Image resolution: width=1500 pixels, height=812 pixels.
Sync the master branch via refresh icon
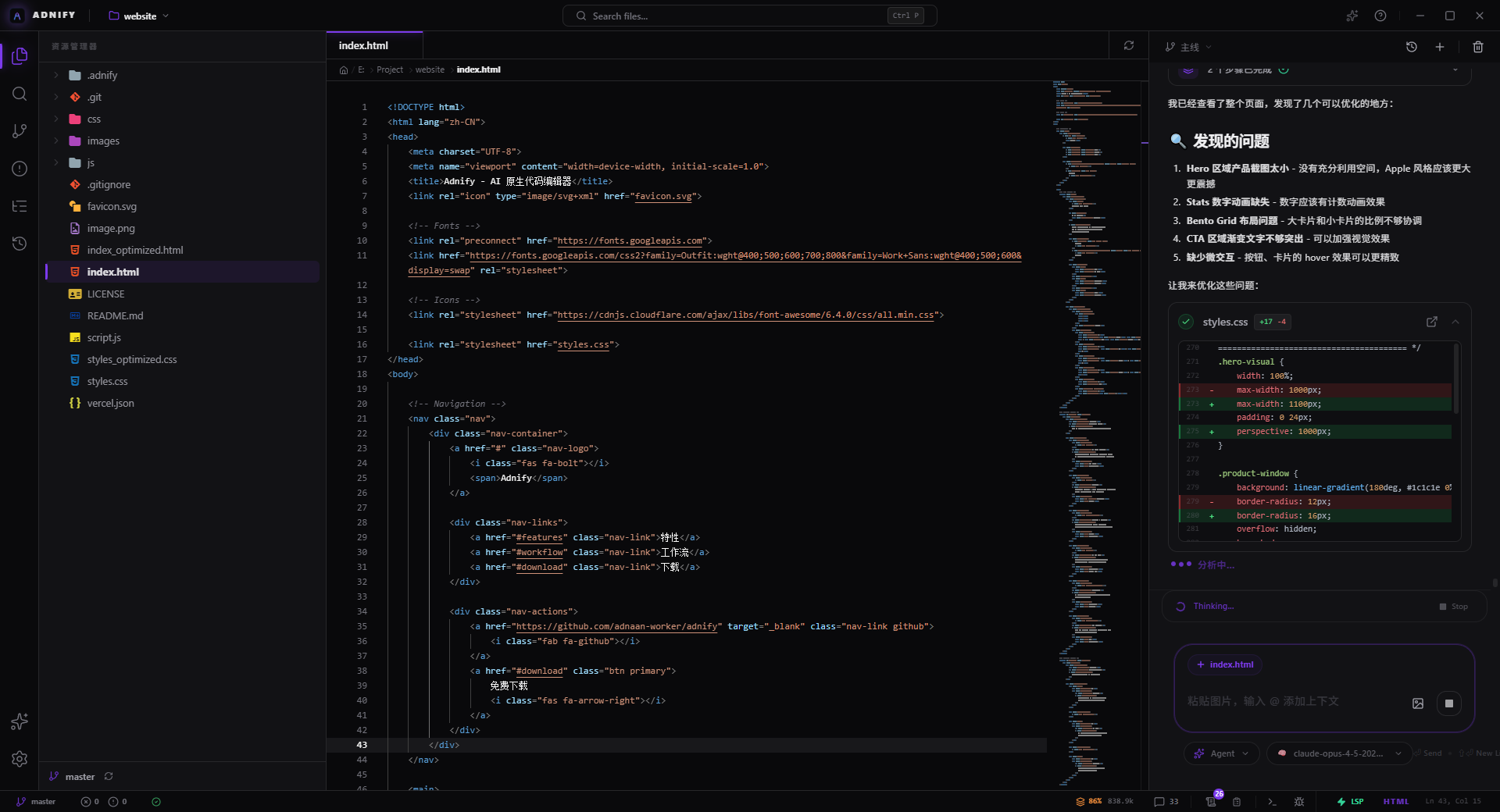(109, 776)
